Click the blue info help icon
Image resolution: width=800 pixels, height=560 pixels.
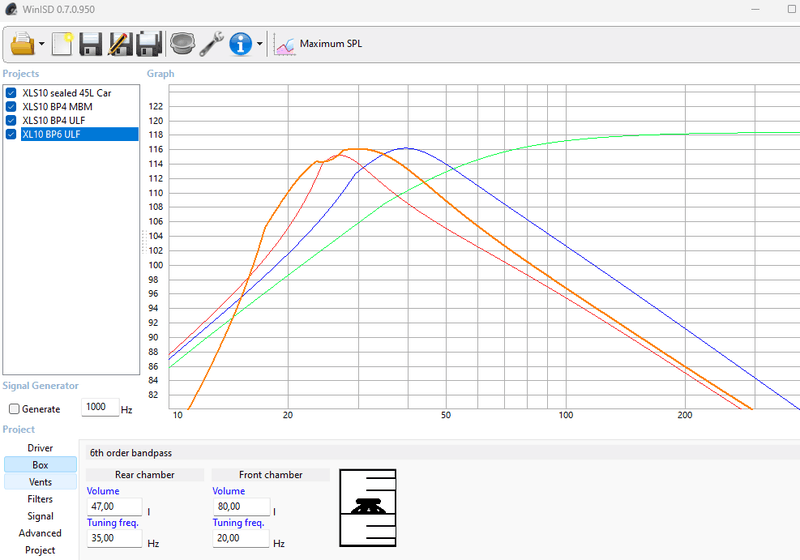click(x=240, y=44)
